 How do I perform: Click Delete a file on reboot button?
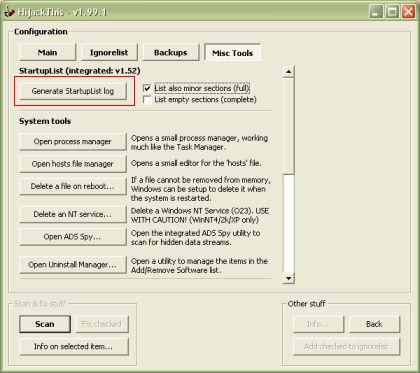pos(73,186)
